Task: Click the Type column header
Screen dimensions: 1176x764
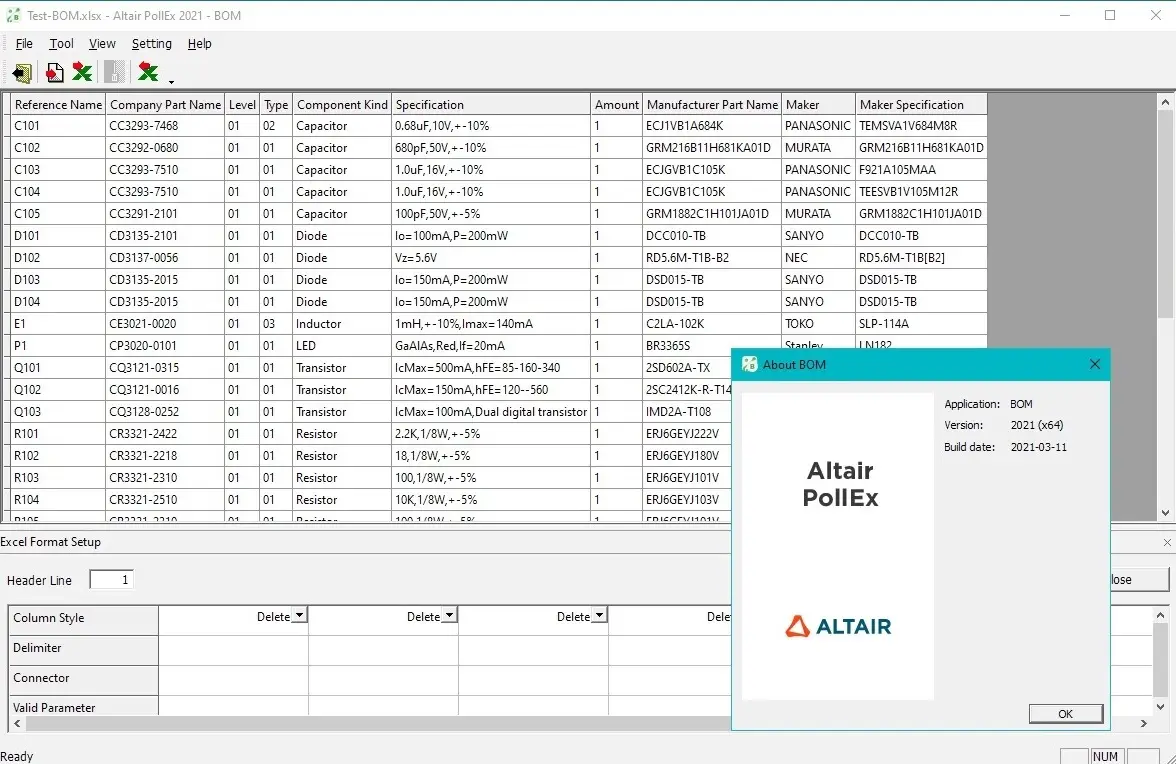Action: [276, 104]
